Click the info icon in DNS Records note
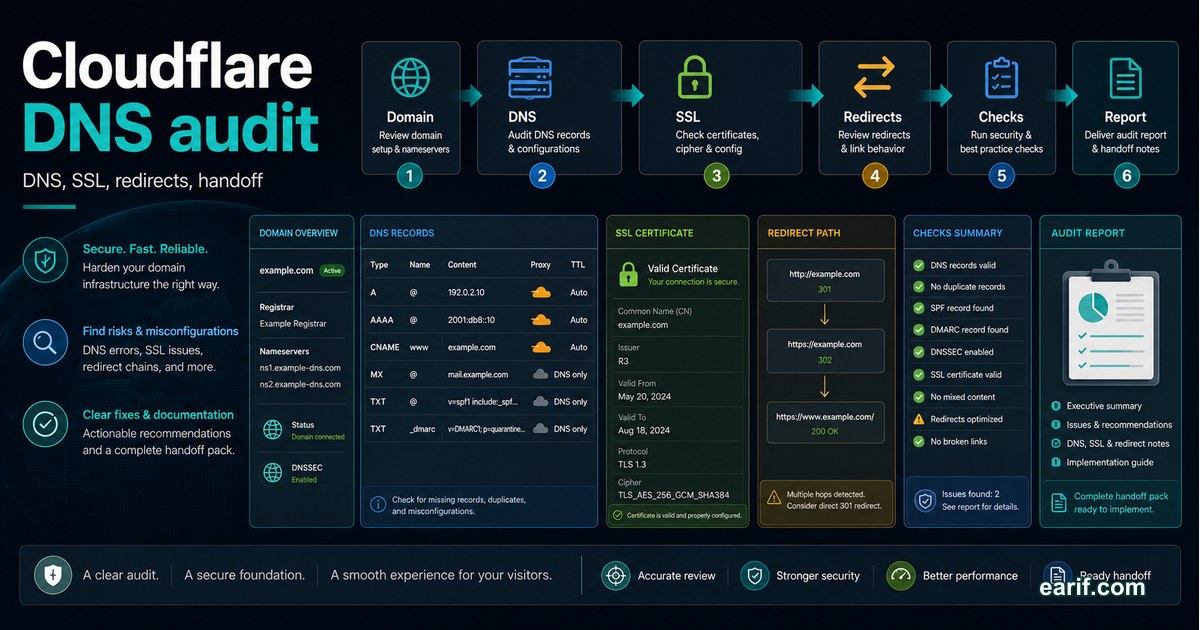Screen dimensions: 1200x630 tap(378, 504)
